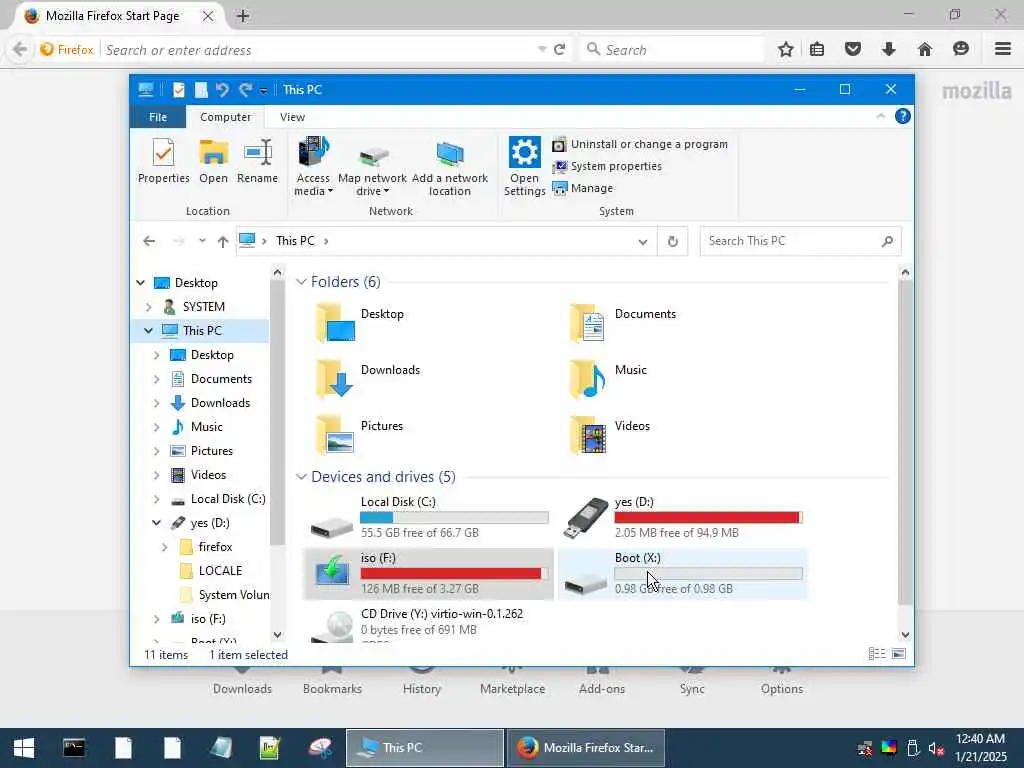Go back in Explorer navigation

point(150,241)
